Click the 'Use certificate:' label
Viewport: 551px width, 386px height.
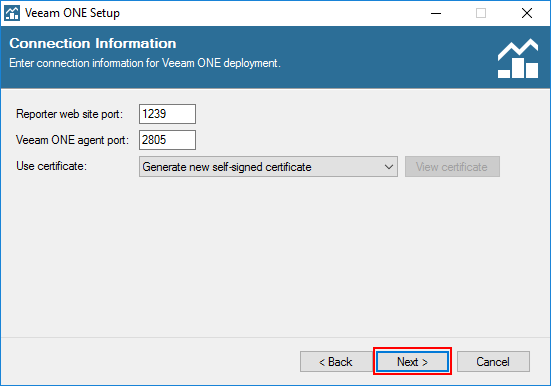tap(51, 166)
